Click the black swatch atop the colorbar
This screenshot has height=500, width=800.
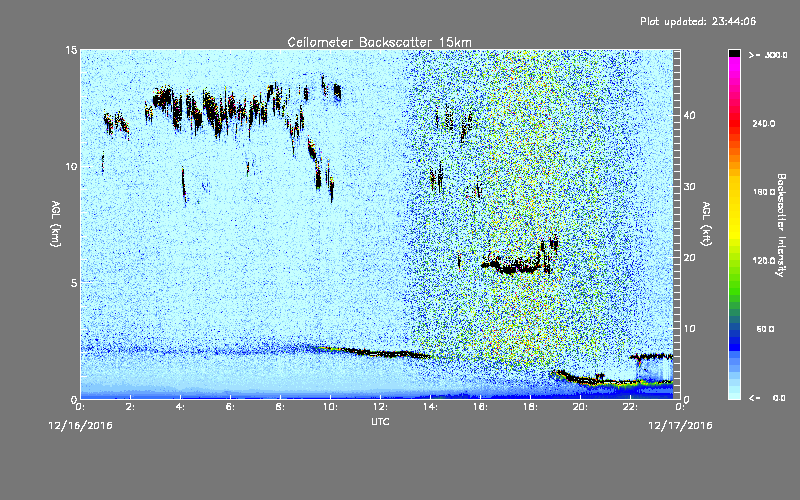point(734,53)
